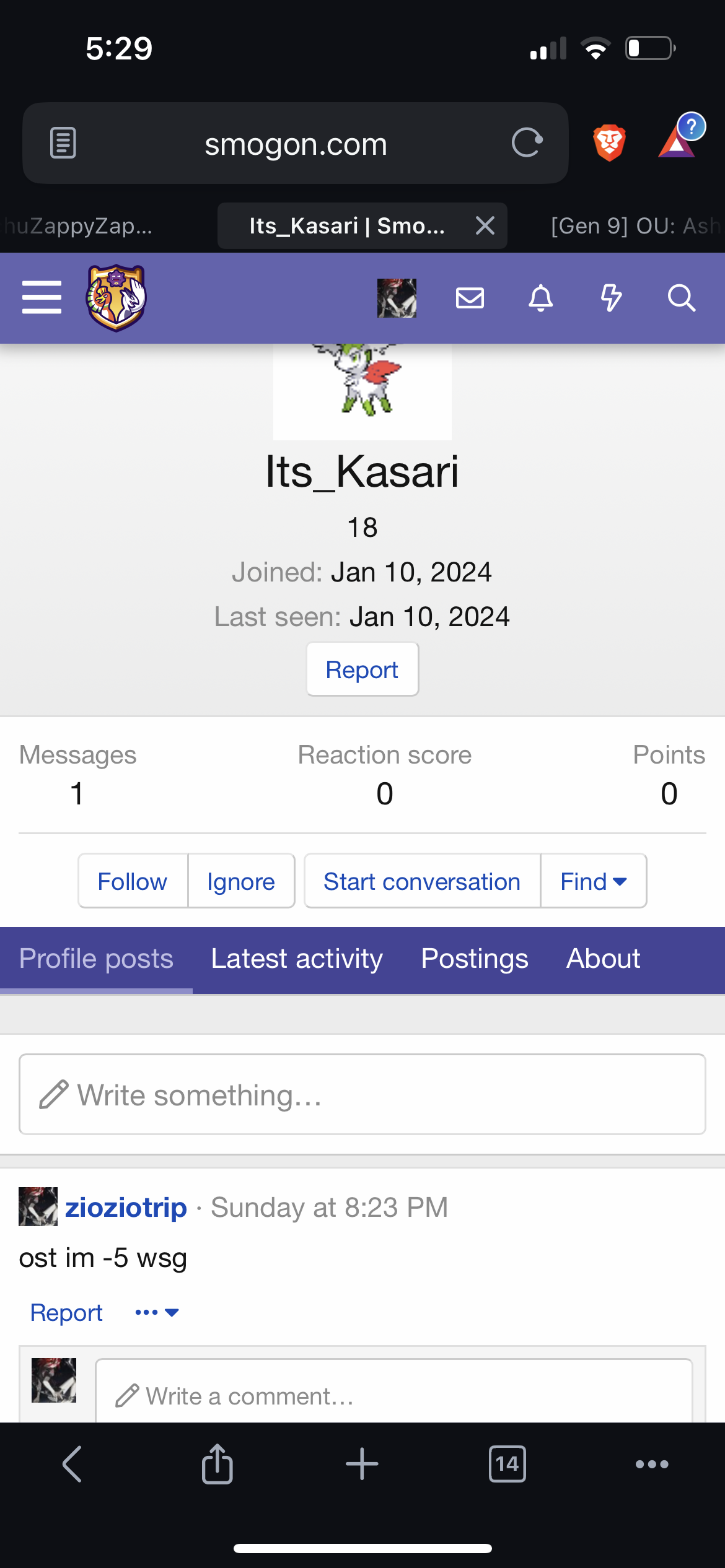Viewport: 725px width, 1568px height.
Task: Open the ziozio­trip username link
Action: click(x=126, y=1208)
